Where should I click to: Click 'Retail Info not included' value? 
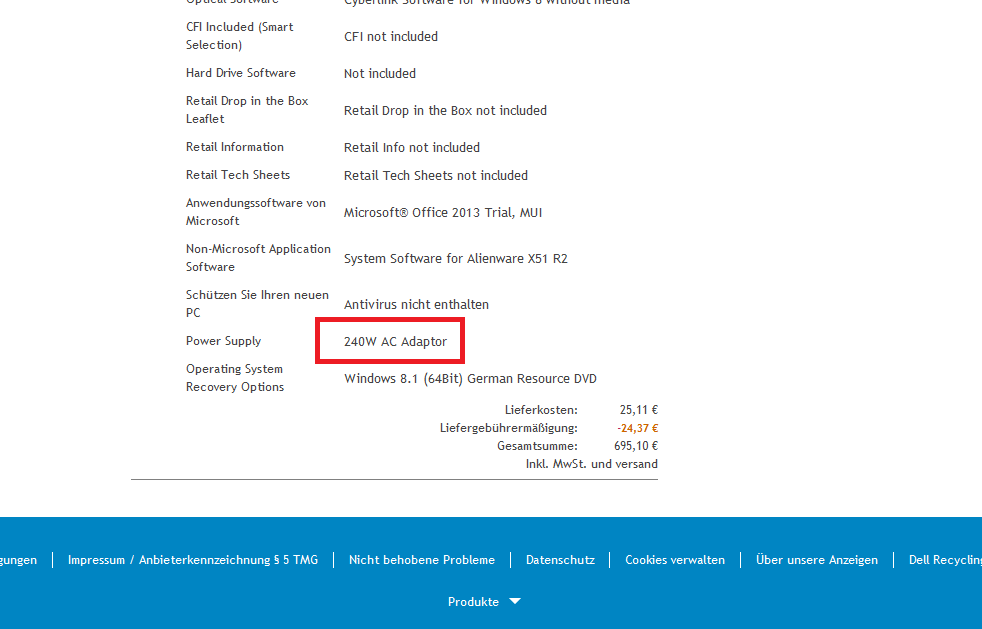(x=411, y=147)
